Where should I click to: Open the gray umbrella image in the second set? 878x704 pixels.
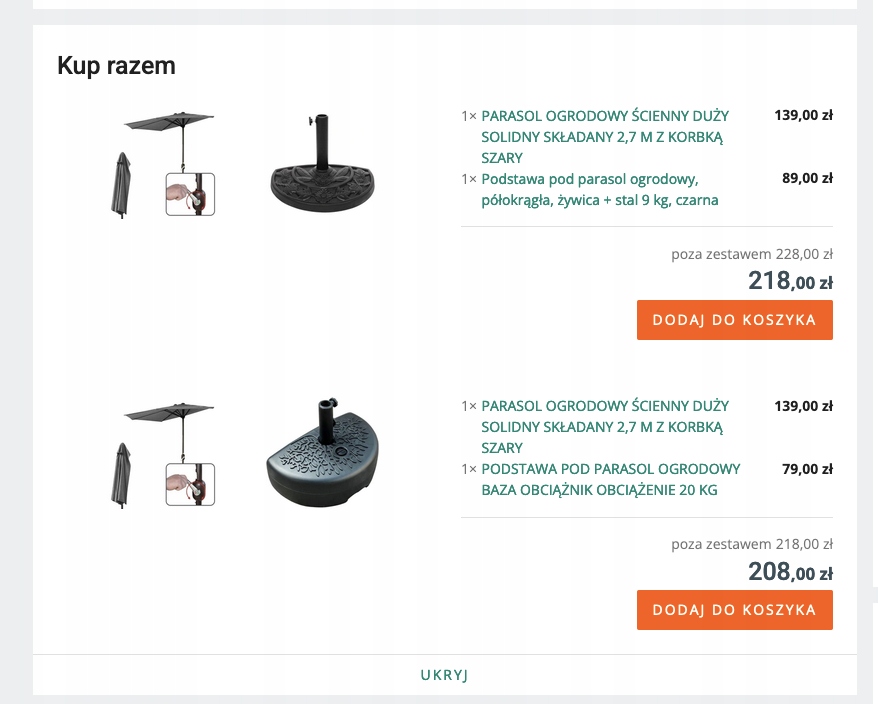point(163,455)
